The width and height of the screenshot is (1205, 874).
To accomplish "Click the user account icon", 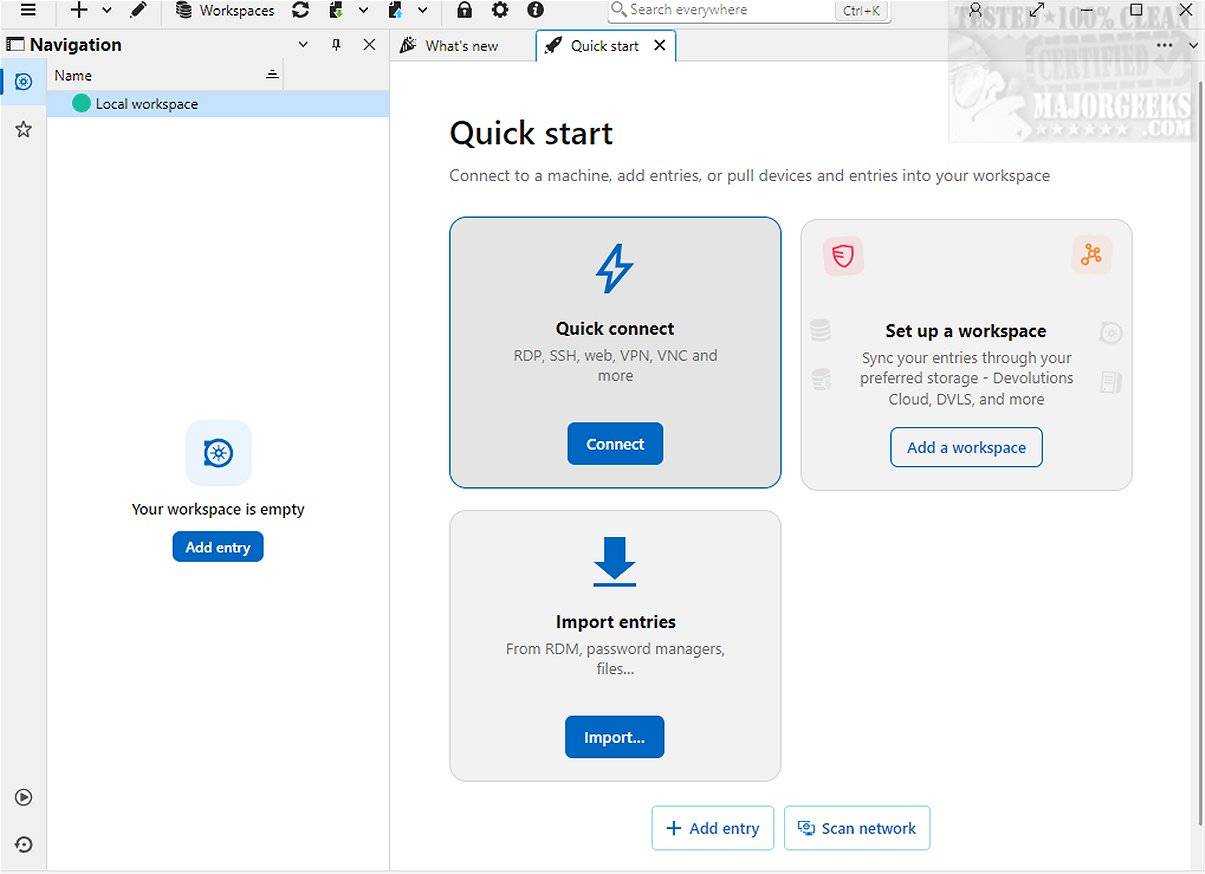I will (x=976, y=10).
